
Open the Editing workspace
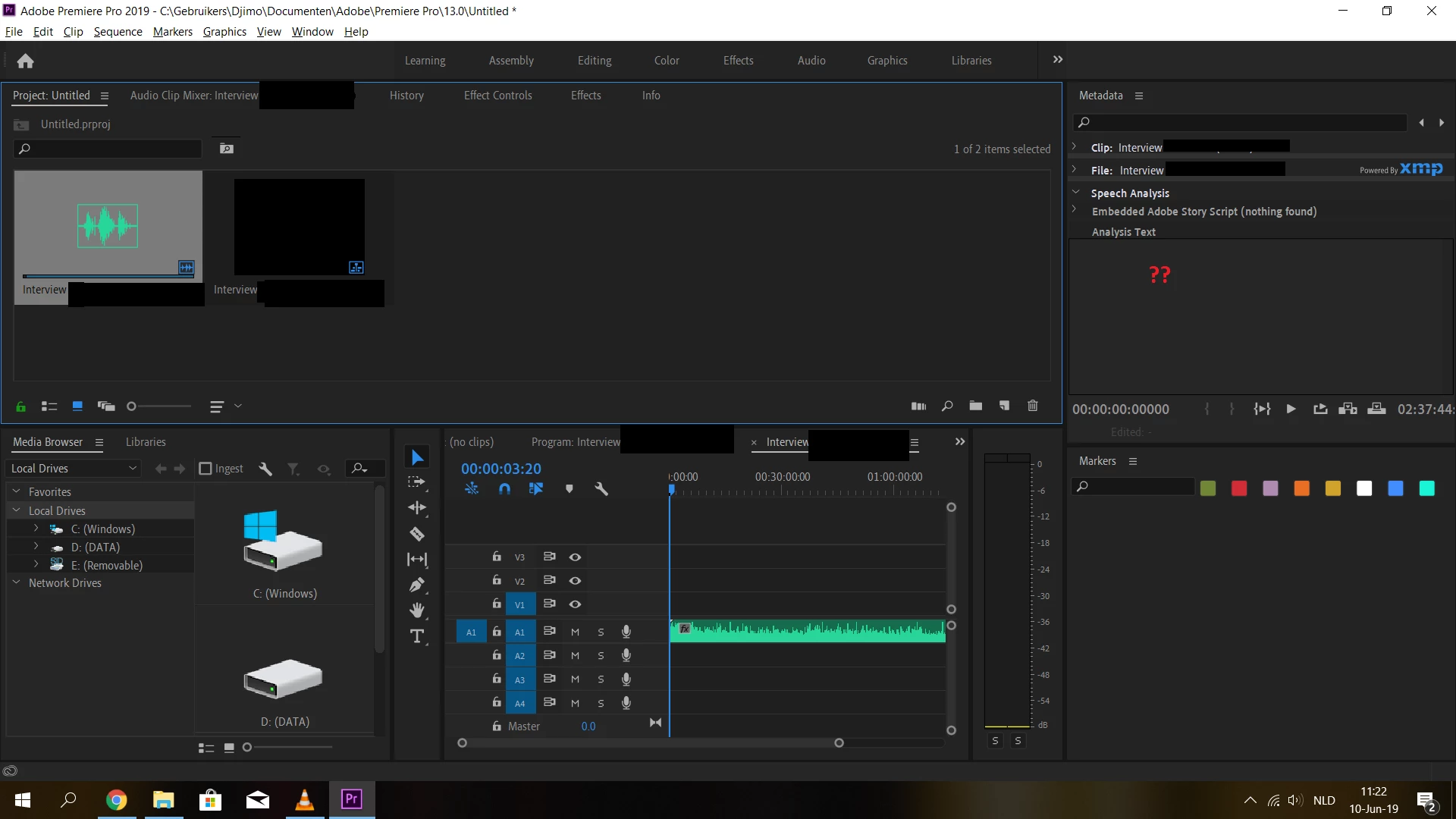coord(594,61)
